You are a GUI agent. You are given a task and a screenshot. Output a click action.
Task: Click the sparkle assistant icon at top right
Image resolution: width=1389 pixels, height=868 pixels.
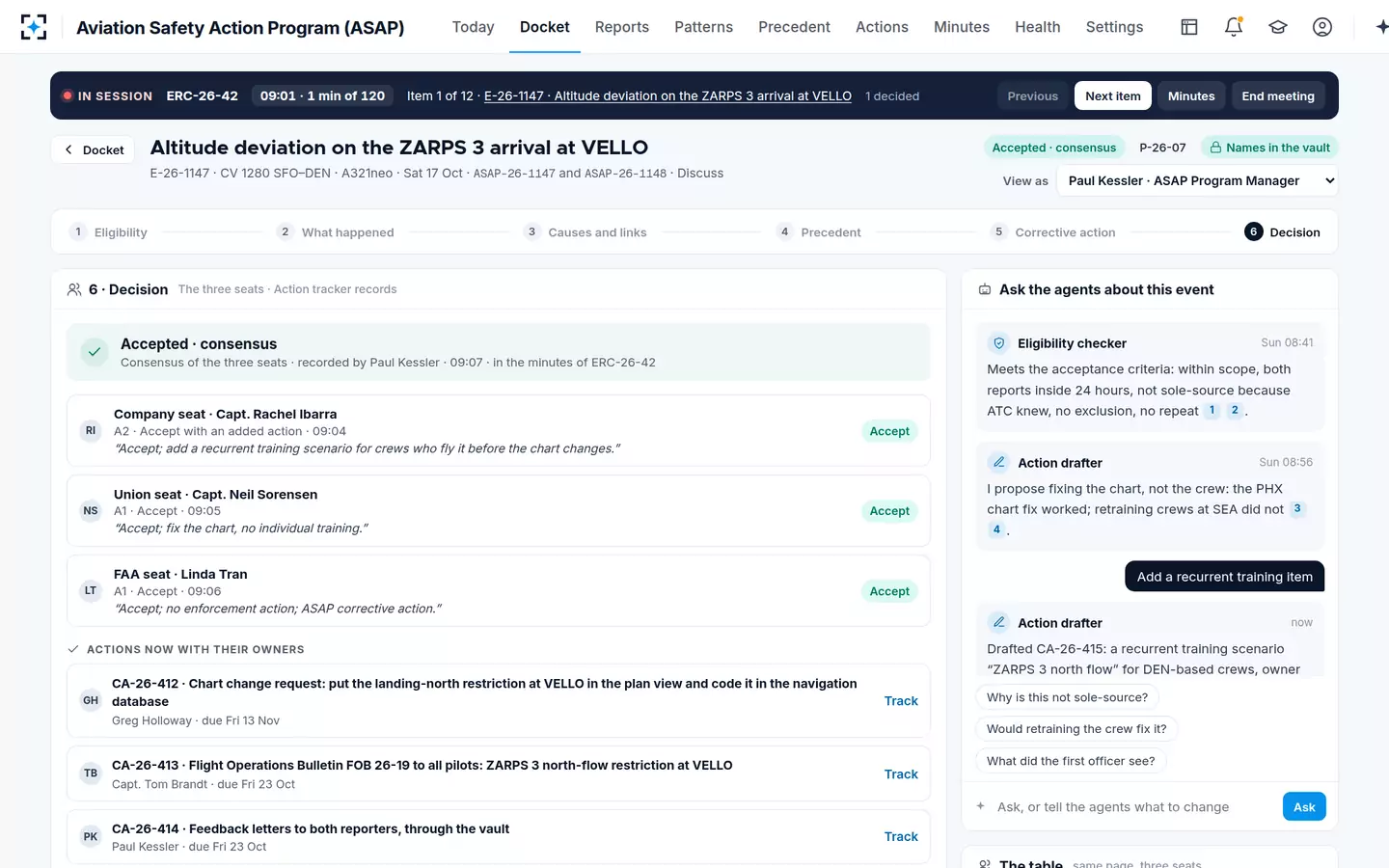tap(1381, 27)
